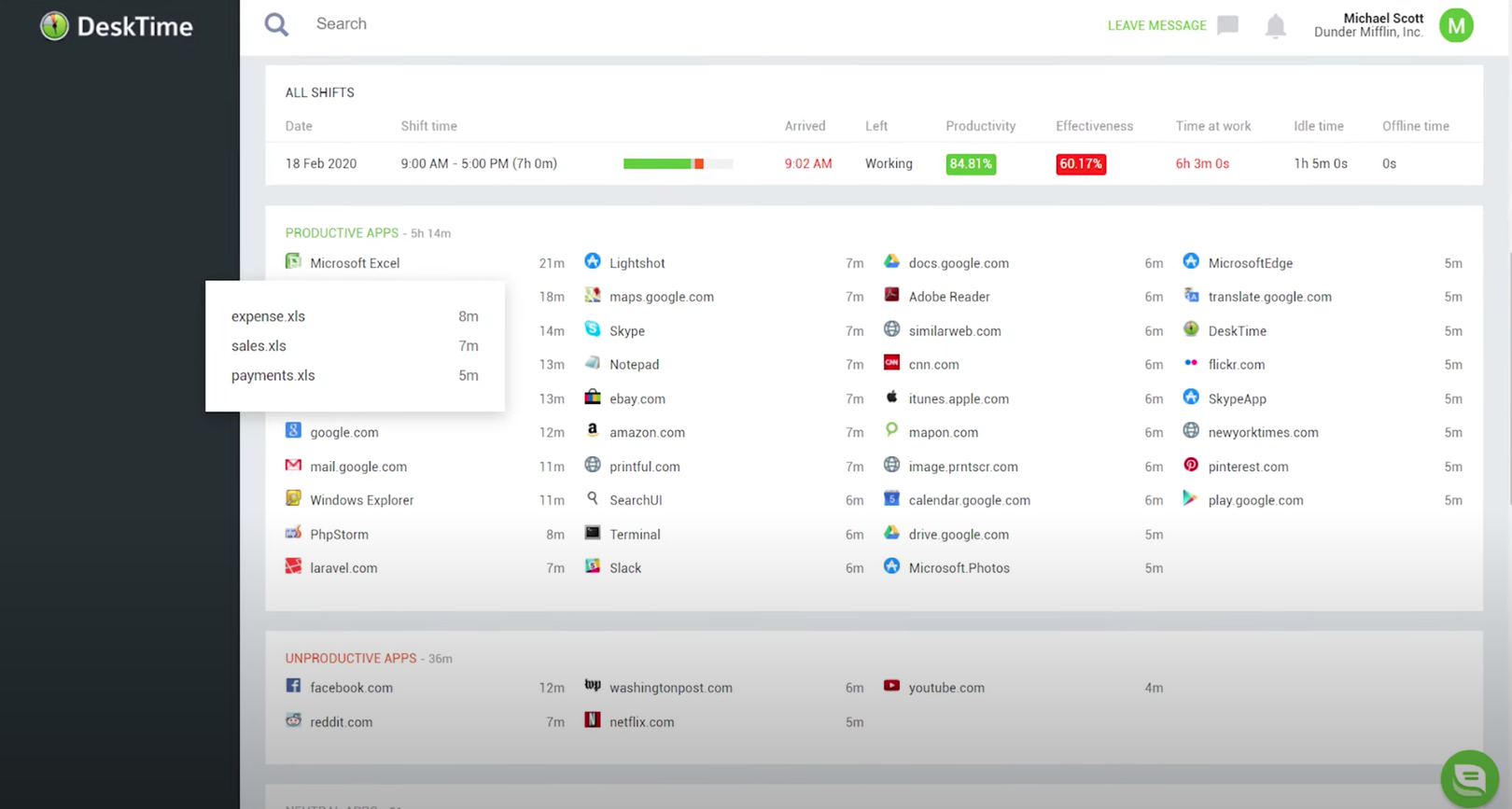
Task: Click the search magnifier icon
Action: tap(276, 24)
